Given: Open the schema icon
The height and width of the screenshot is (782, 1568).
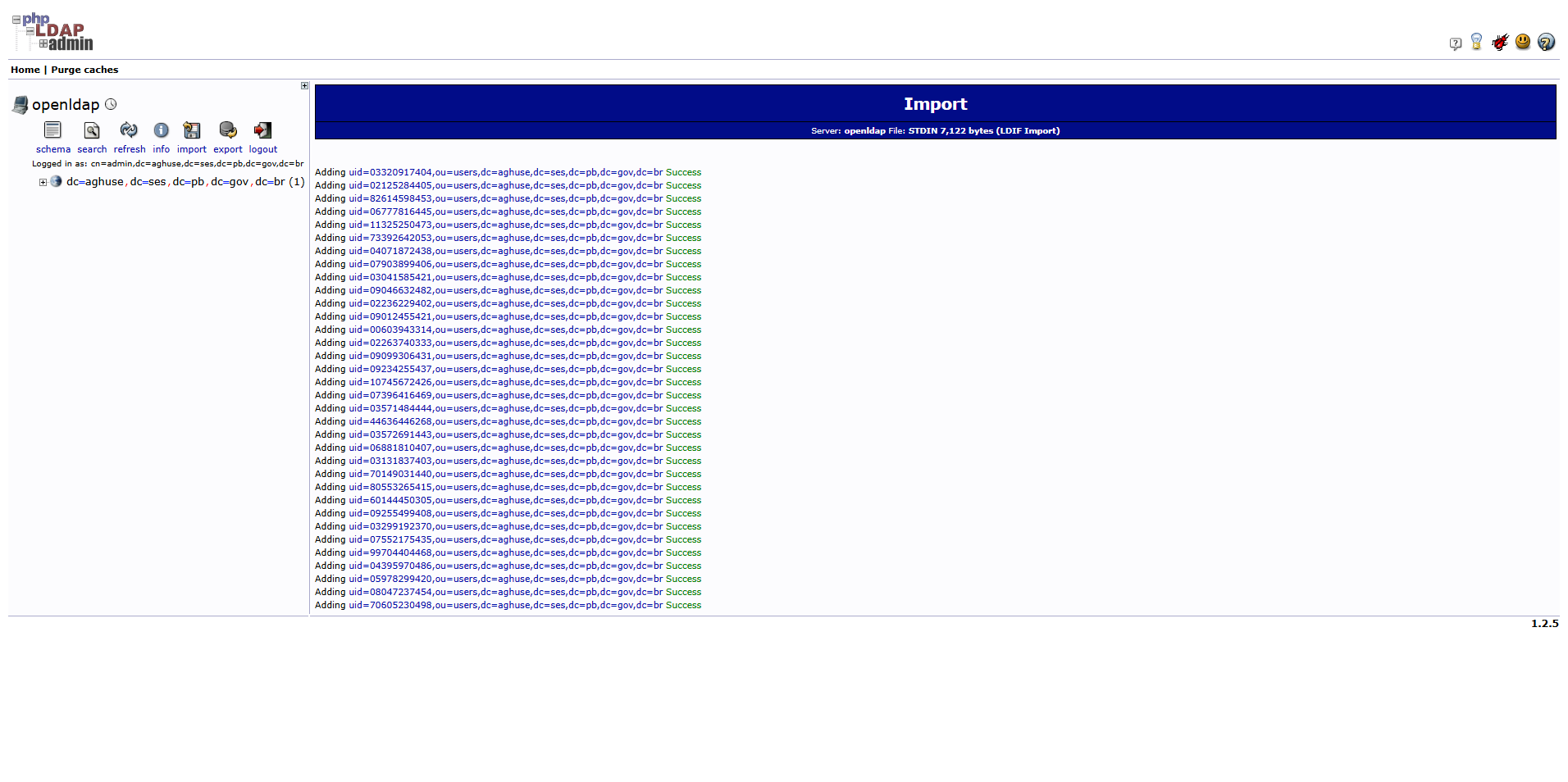Looking at the screenshot, I should pyautogui.click(x=52, y=130).
